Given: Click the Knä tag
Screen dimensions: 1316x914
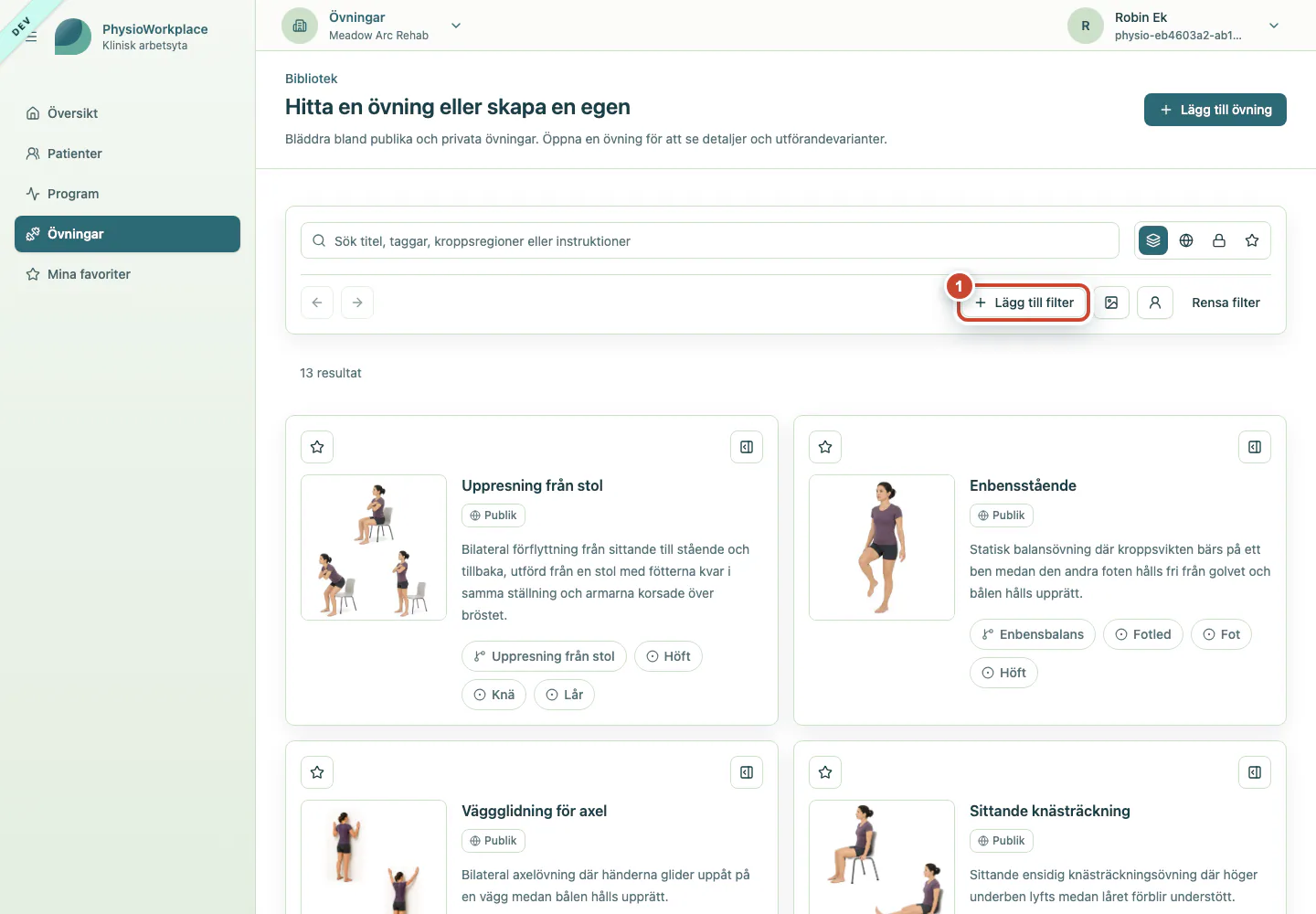Looking at the screenshot, I should [493, 695].
